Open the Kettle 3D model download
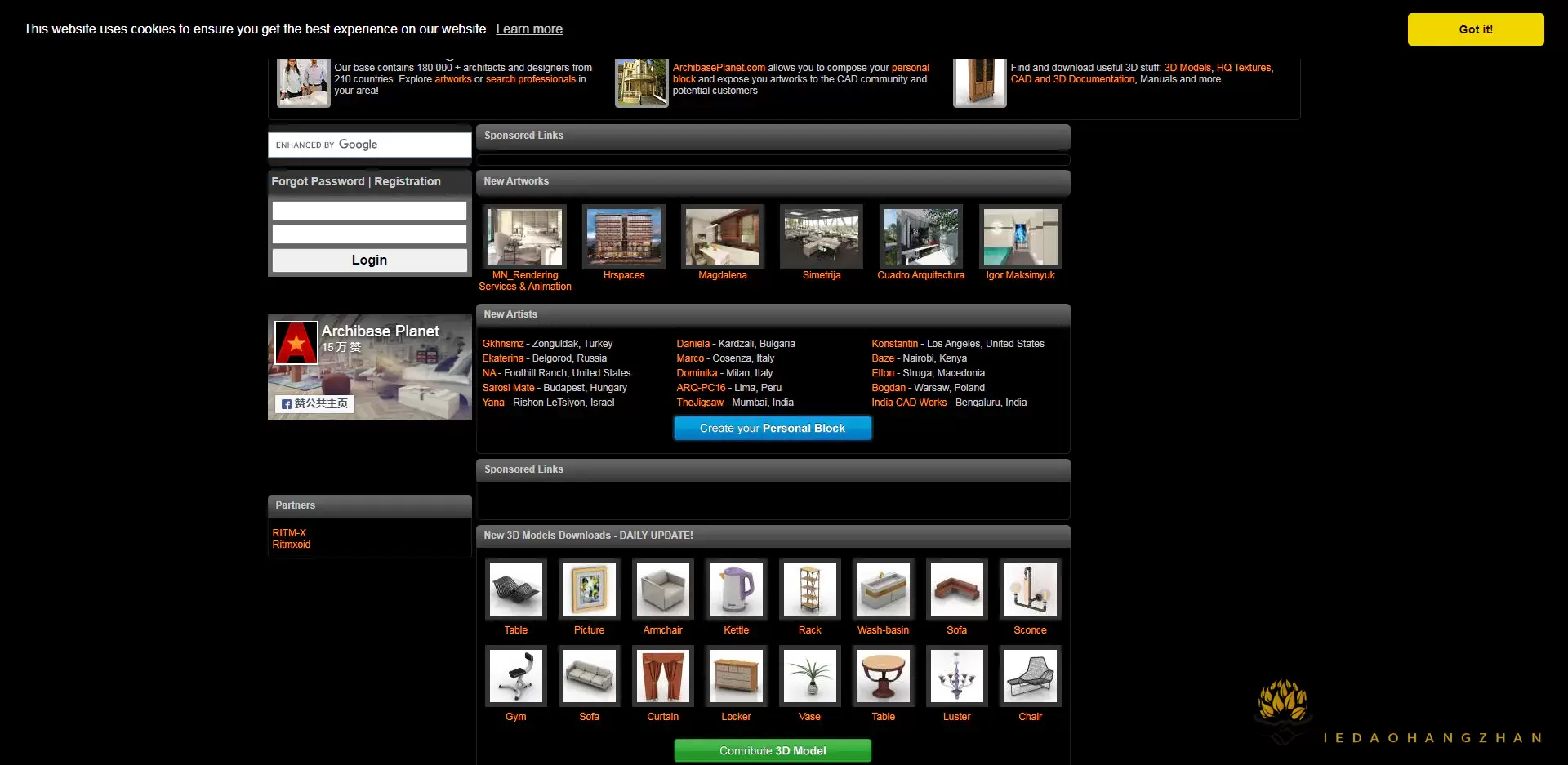 click(x=736, y=589)
